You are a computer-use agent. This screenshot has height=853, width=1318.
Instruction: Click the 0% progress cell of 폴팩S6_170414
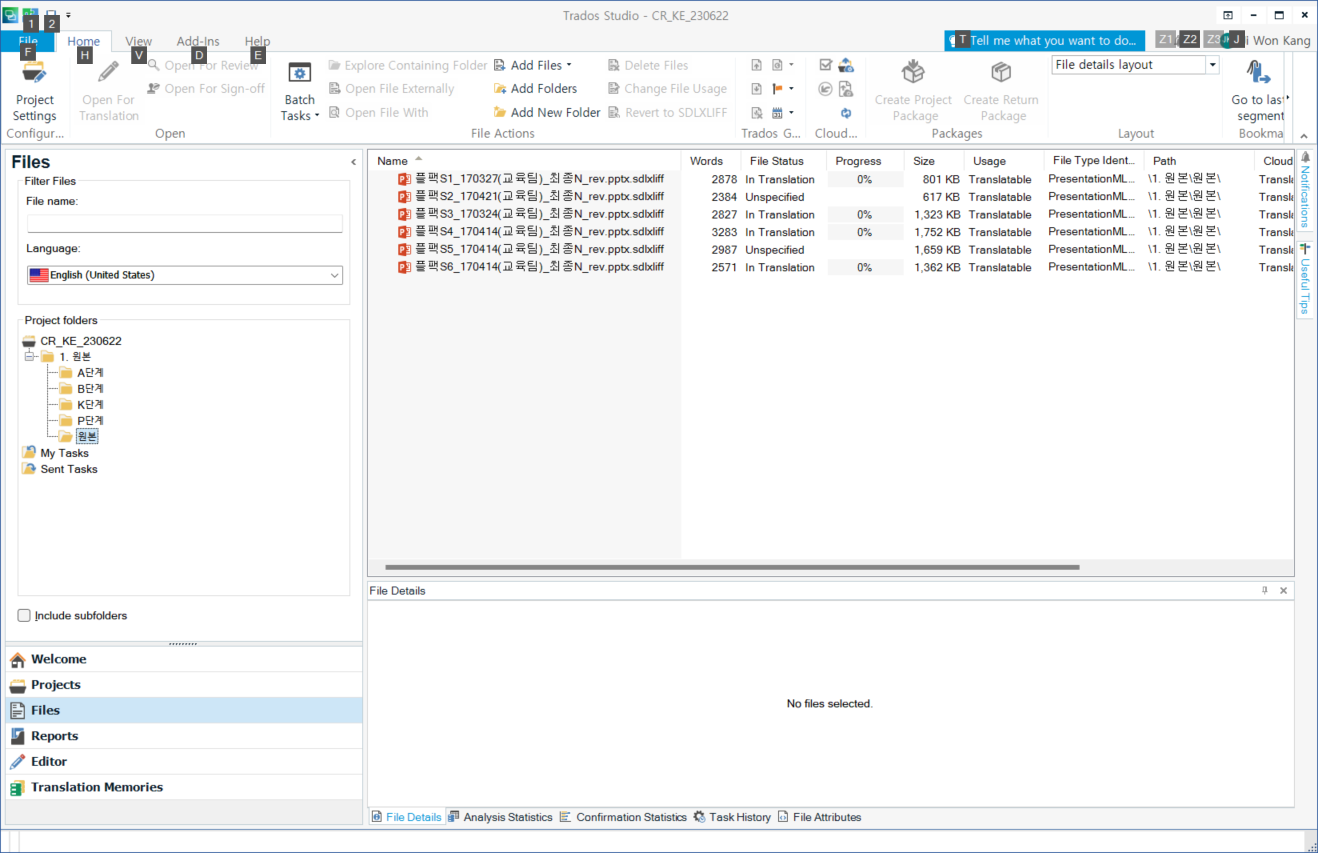pyautogui.click(x=865, y=268)
